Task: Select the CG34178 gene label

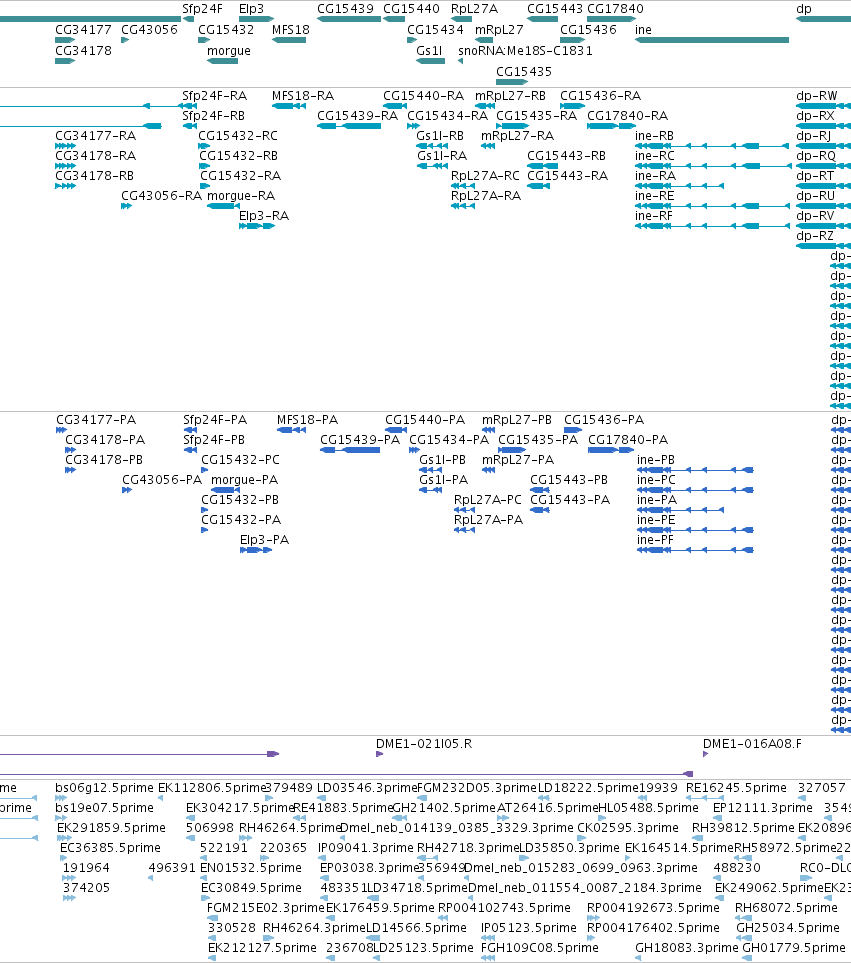Action: pos(84,51)
